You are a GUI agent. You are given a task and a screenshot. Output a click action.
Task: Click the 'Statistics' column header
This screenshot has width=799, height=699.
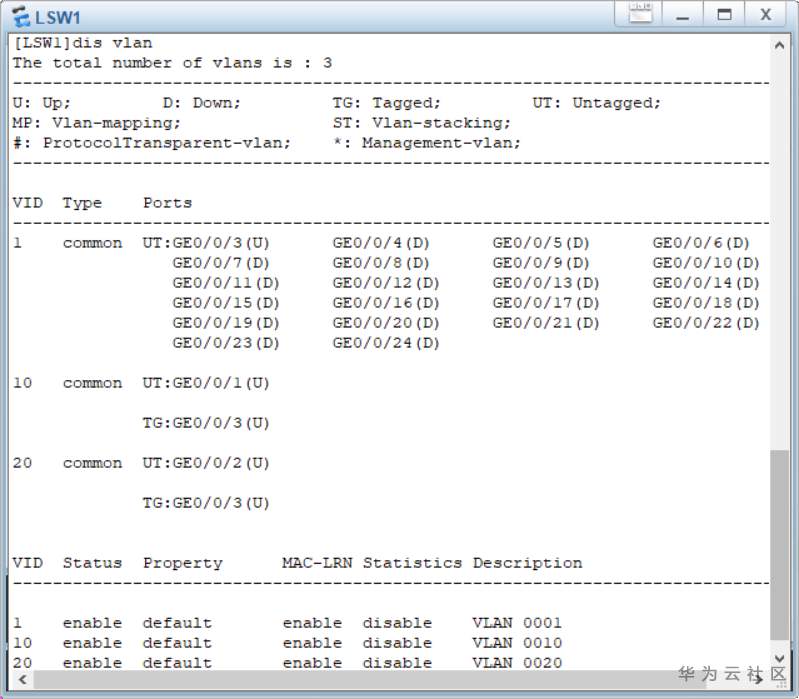click(412, 563)
